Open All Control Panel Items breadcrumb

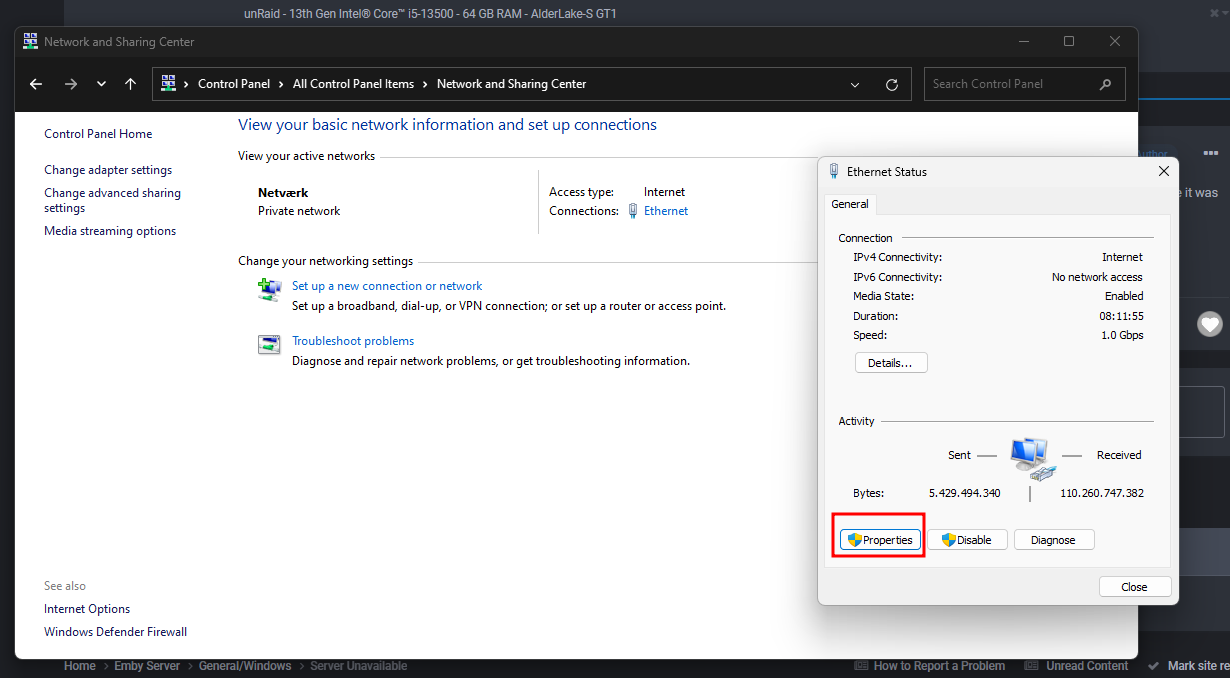[x=353, y=84]
